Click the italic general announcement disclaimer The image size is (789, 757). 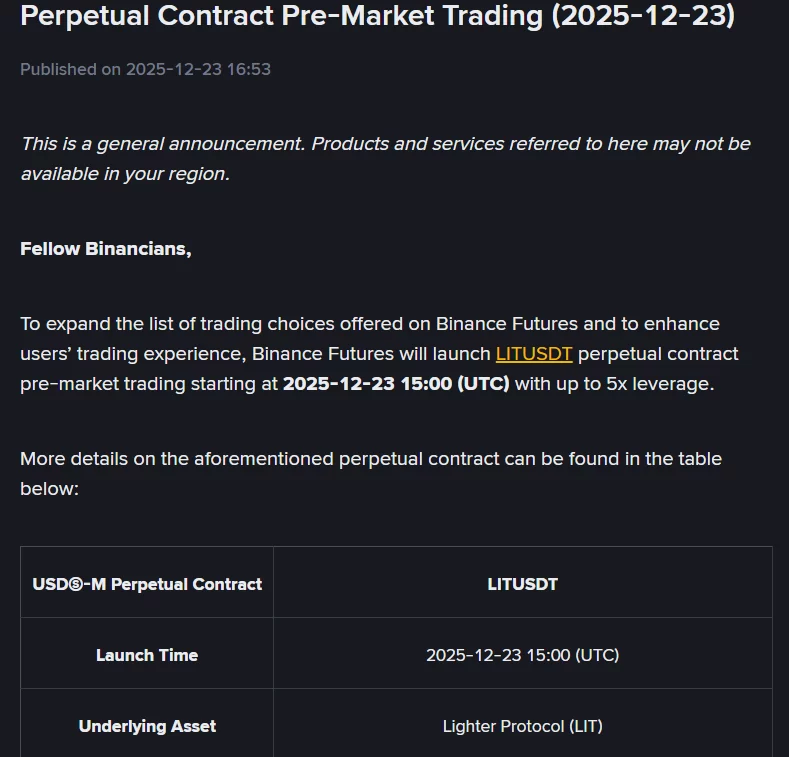pos(385,144)
